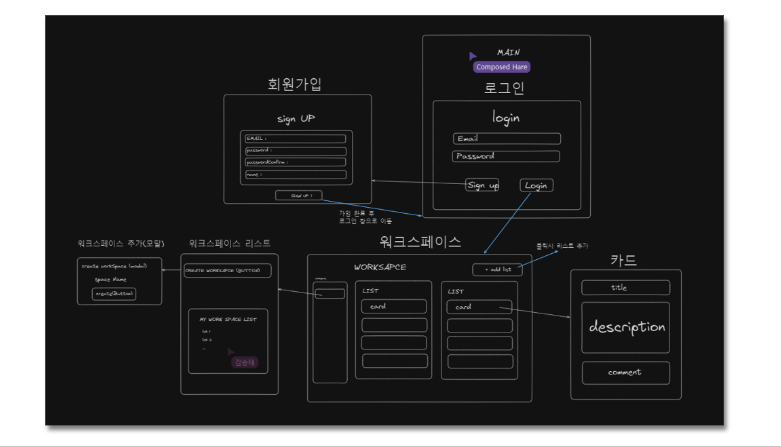Click the login title text
This screenshot has height=447, width=781.
tap(506, 118)
